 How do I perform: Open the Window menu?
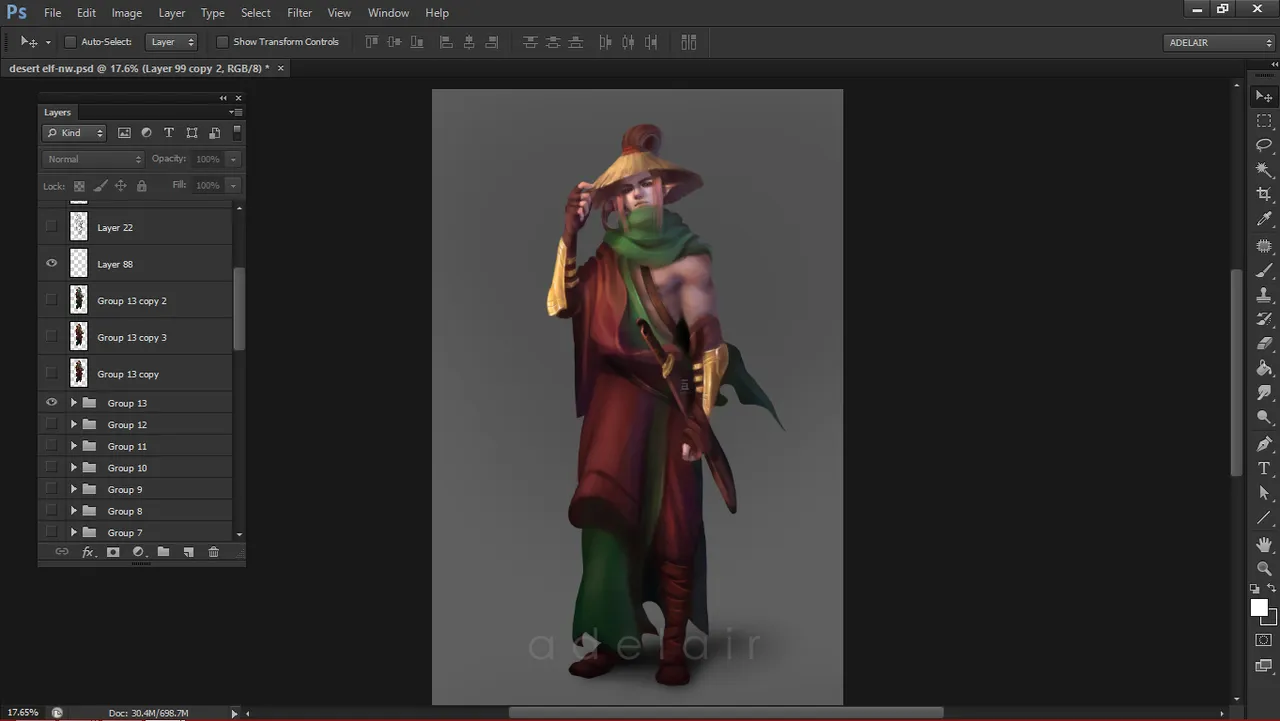coord(388,13)
